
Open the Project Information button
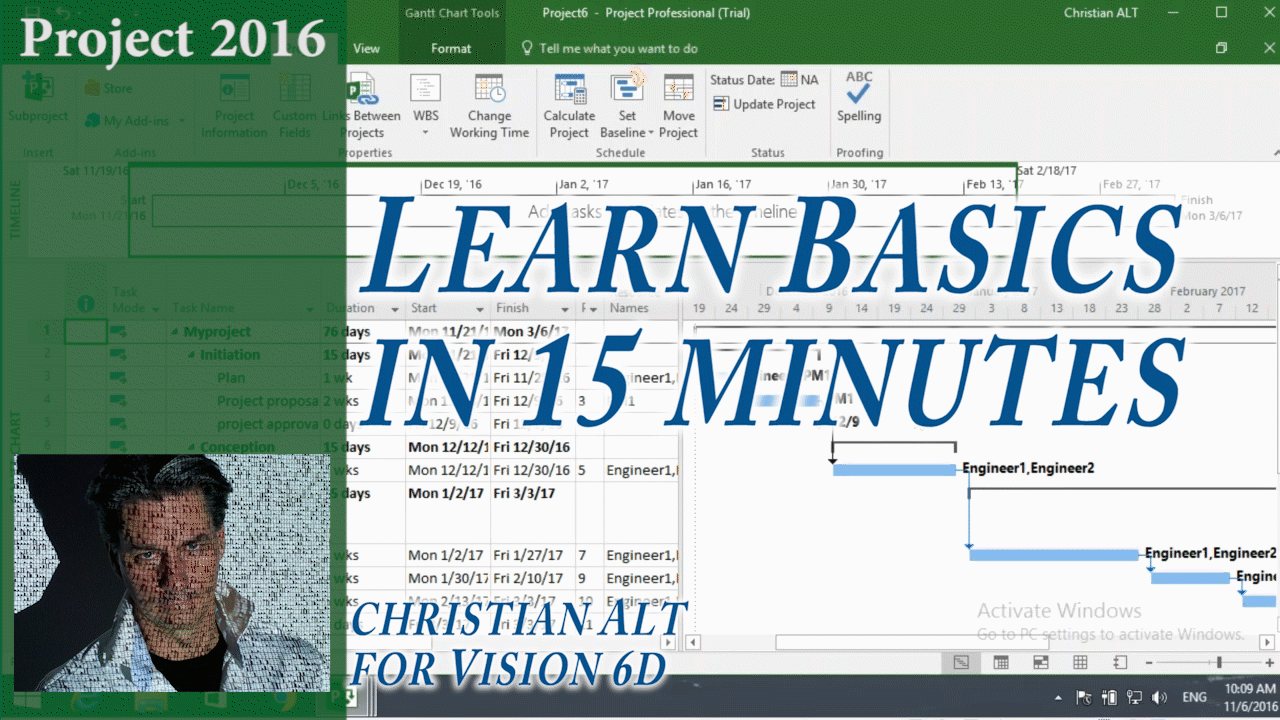(x=234, y=105)
